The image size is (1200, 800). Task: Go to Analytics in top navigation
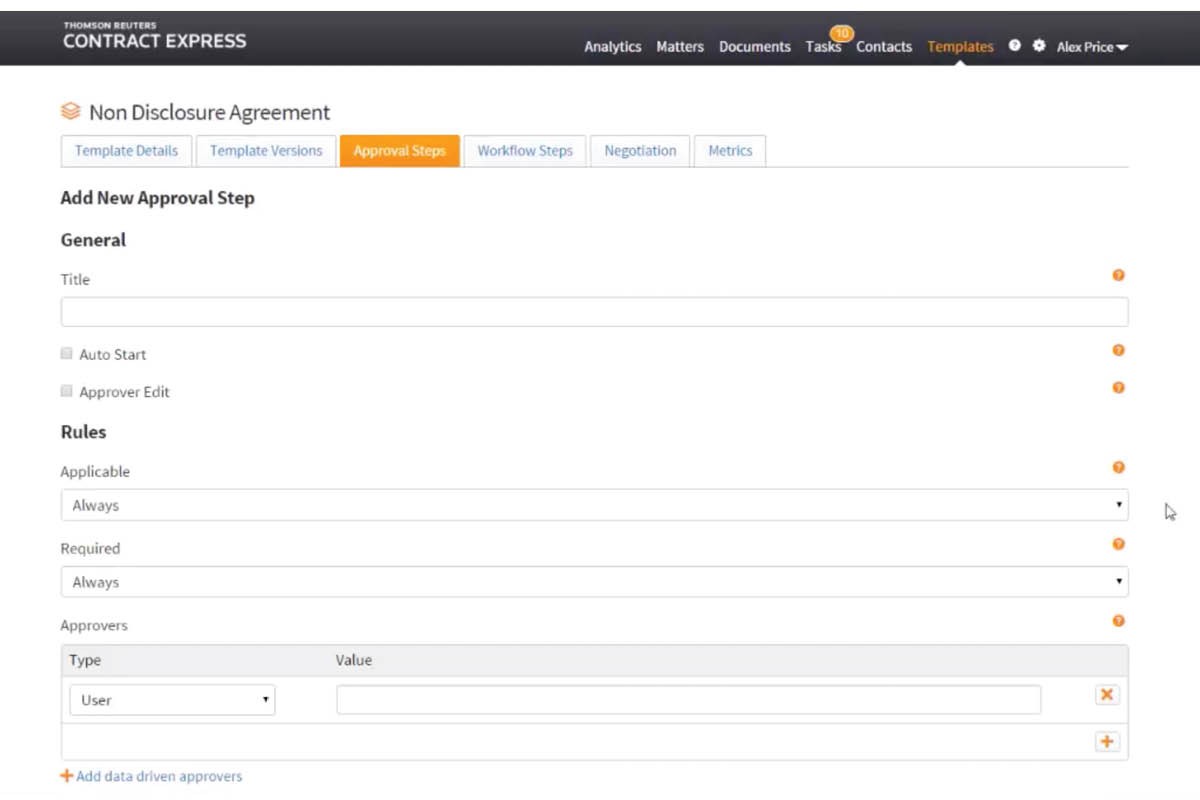(613, 47)
